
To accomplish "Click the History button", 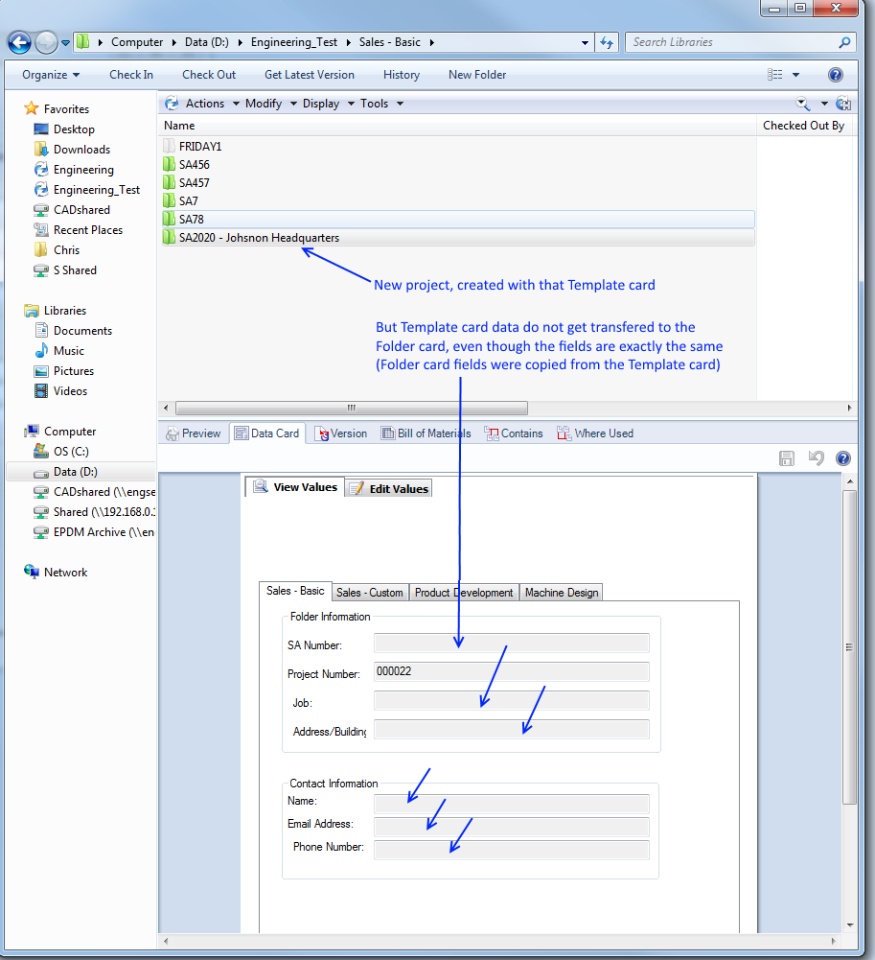I will click(x=401, y=75).
